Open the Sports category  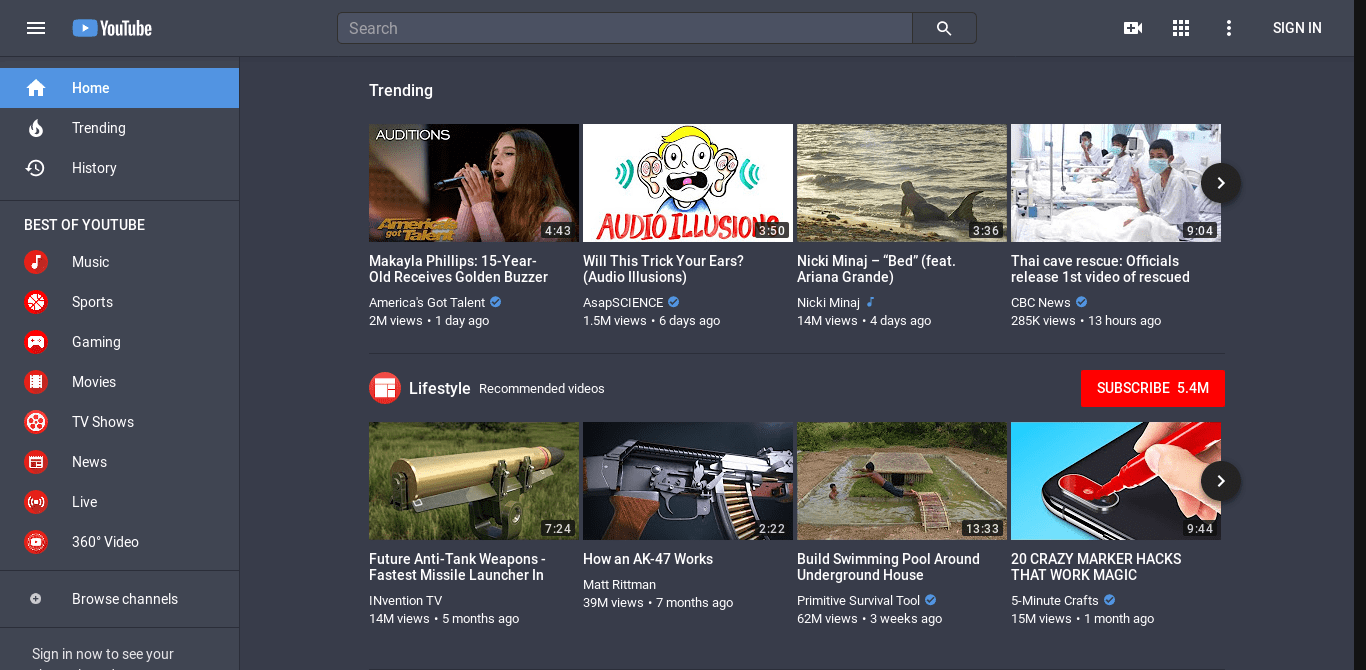[120, 302]
